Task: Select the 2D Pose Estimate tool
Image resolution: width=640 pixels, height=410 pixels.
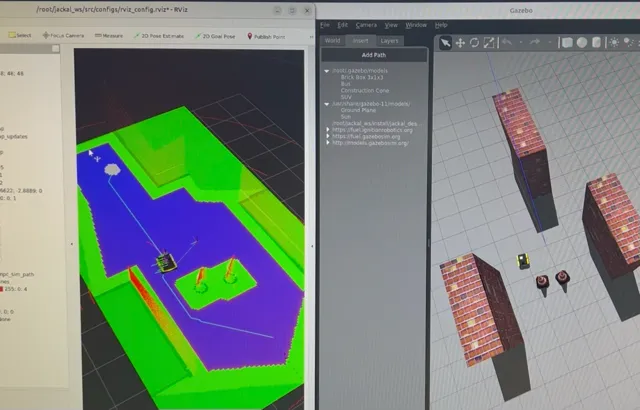Action: (x=159, y=36)
